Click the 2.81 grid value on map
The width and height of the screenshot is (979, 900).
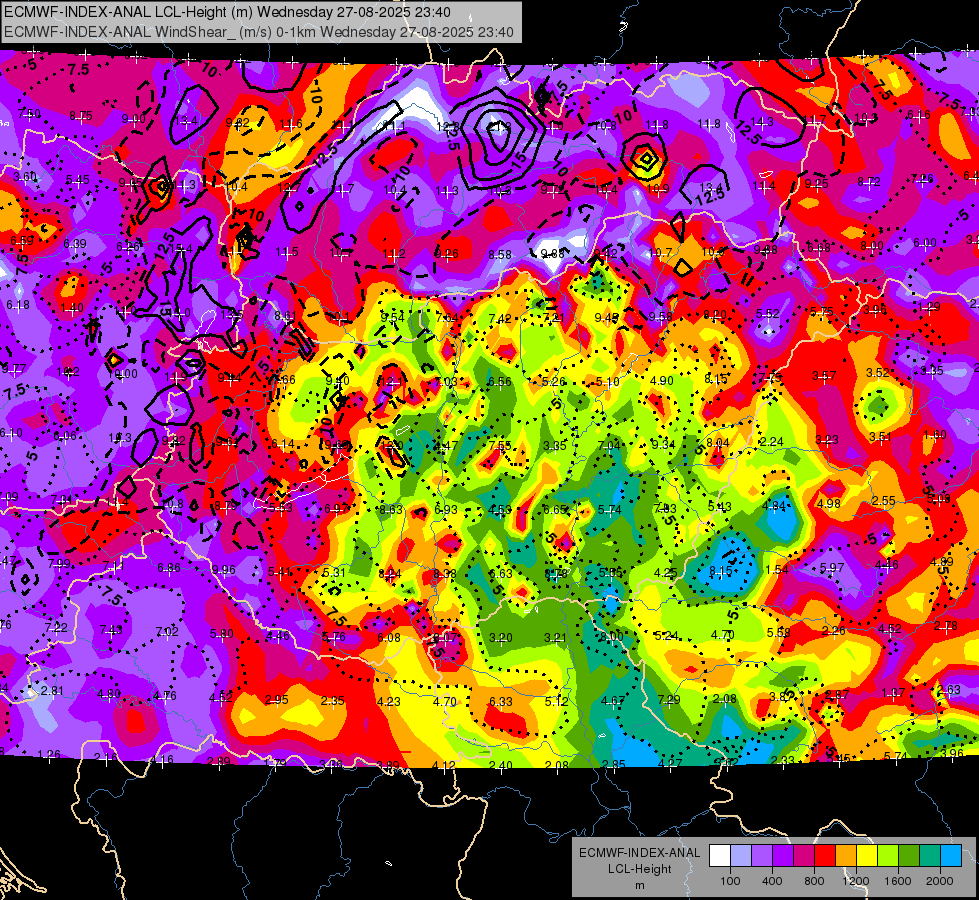[x=52, y=691]
